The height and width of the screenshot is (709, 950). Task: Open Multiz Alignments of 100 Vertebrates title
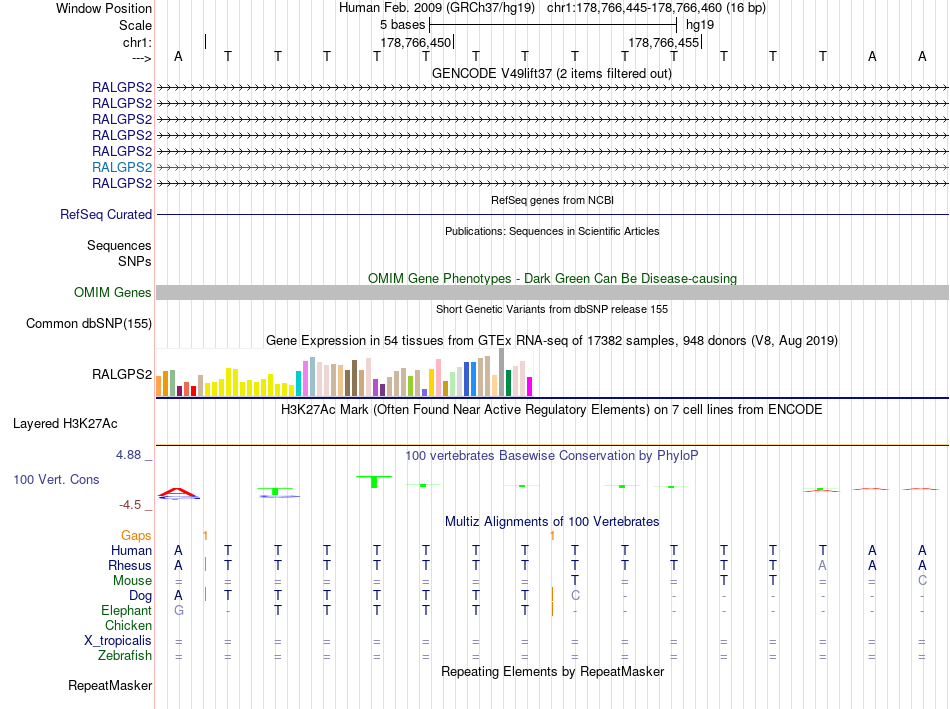(552, 522)
